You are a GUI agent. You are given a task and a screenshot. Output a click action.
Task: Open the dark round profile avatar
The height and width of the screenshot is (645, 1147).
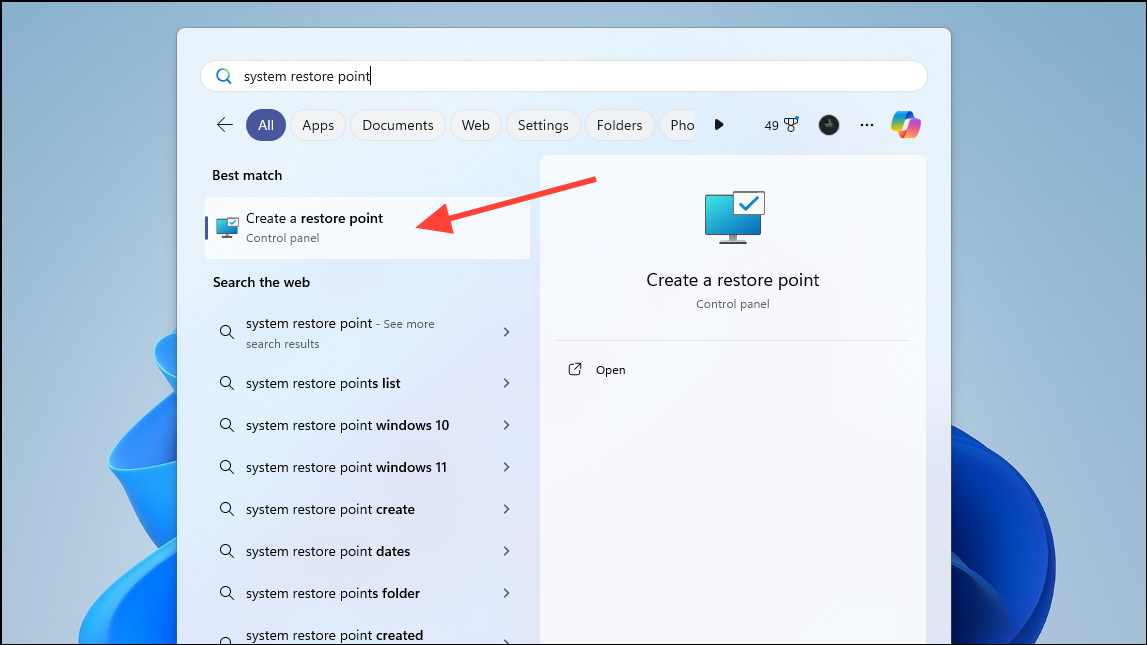pos(829,125)
